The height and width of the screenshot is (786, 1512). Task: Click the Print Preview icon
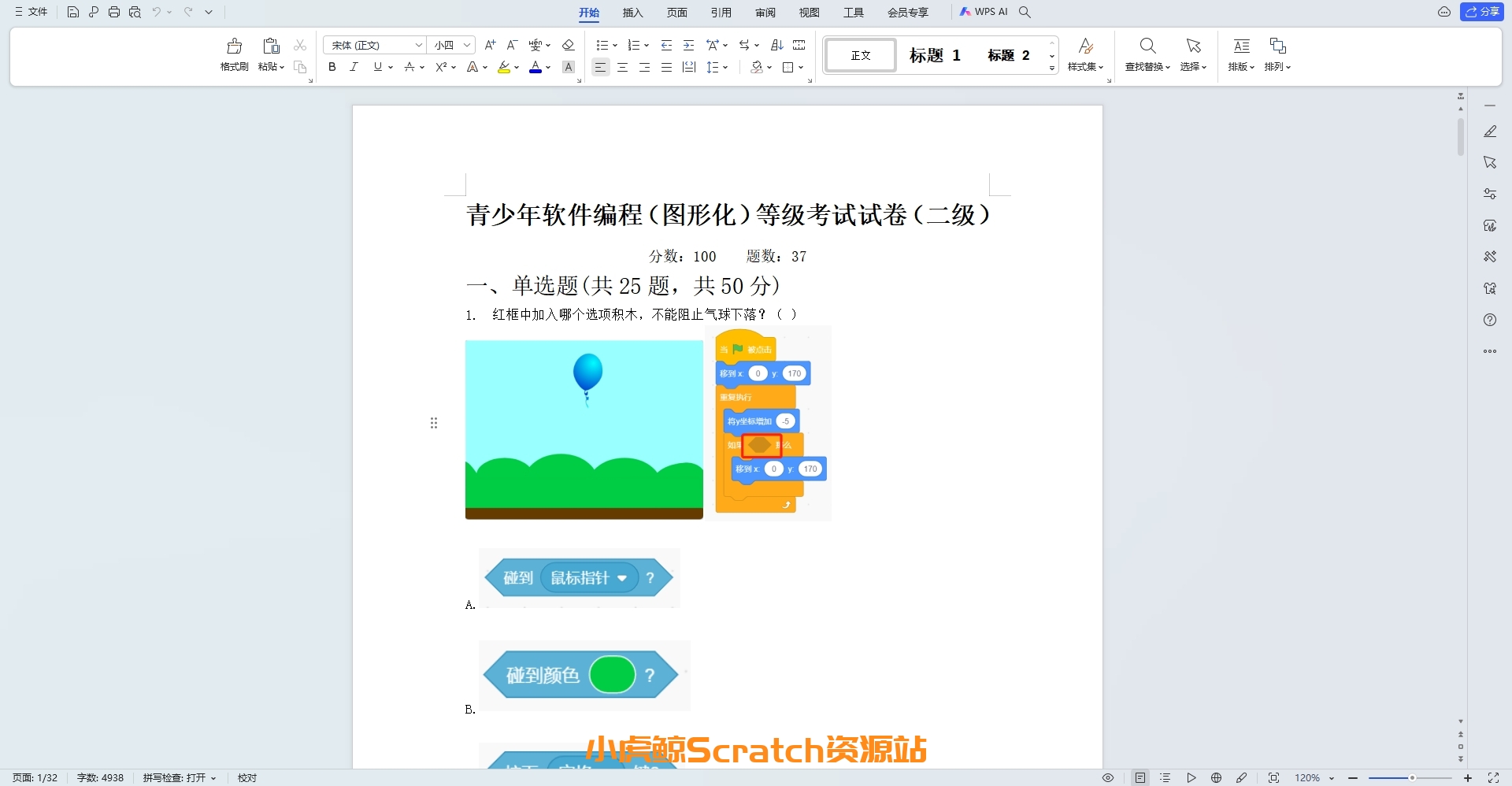point(135,12)
